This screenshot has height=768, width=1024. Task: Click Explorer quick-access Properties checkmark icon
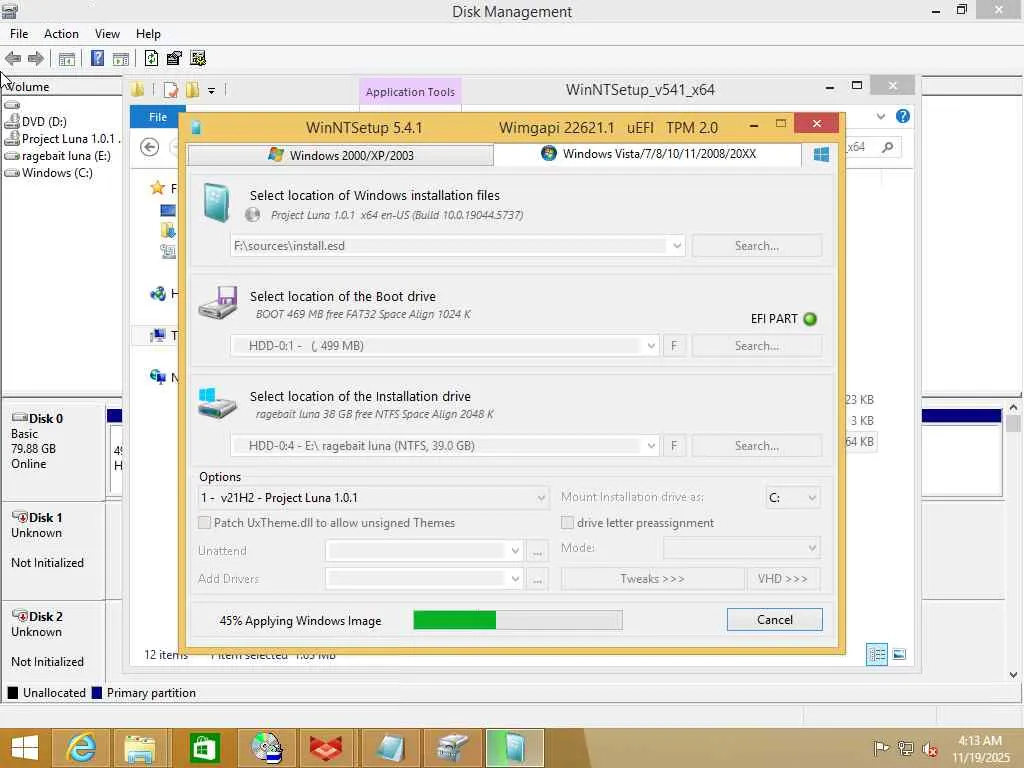click(x=170, y=90)
